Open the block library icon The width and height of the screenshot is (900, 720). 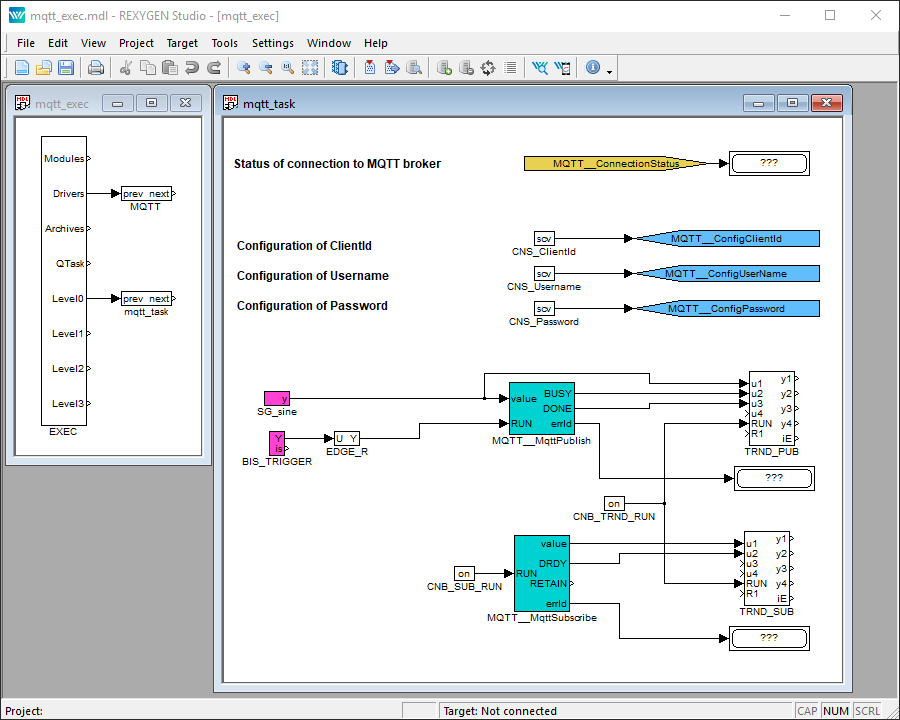point(340,68)
